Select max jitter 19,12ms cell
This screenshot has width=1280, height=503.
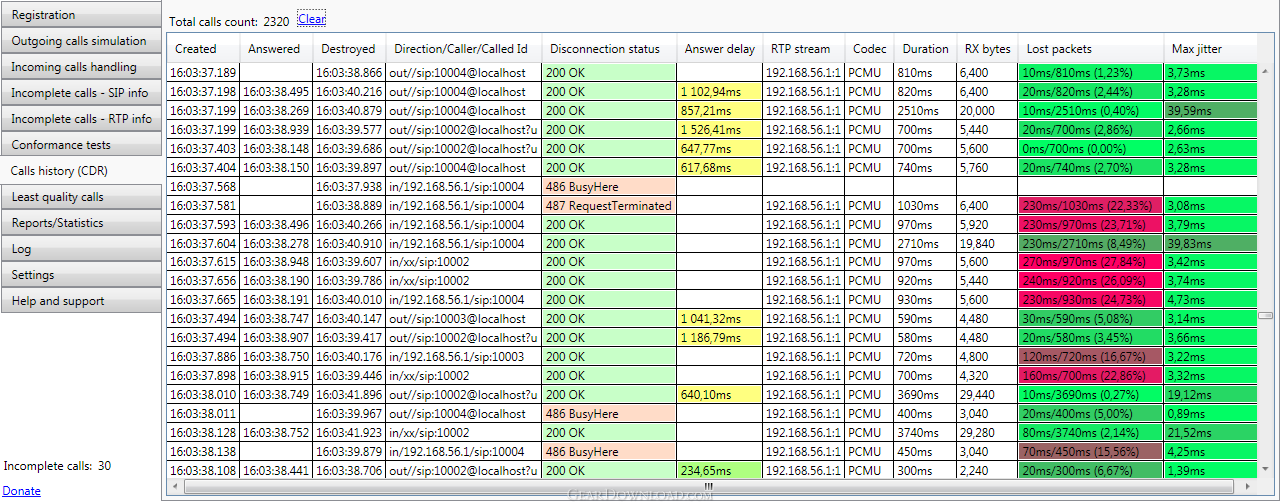coord(1210,394)
